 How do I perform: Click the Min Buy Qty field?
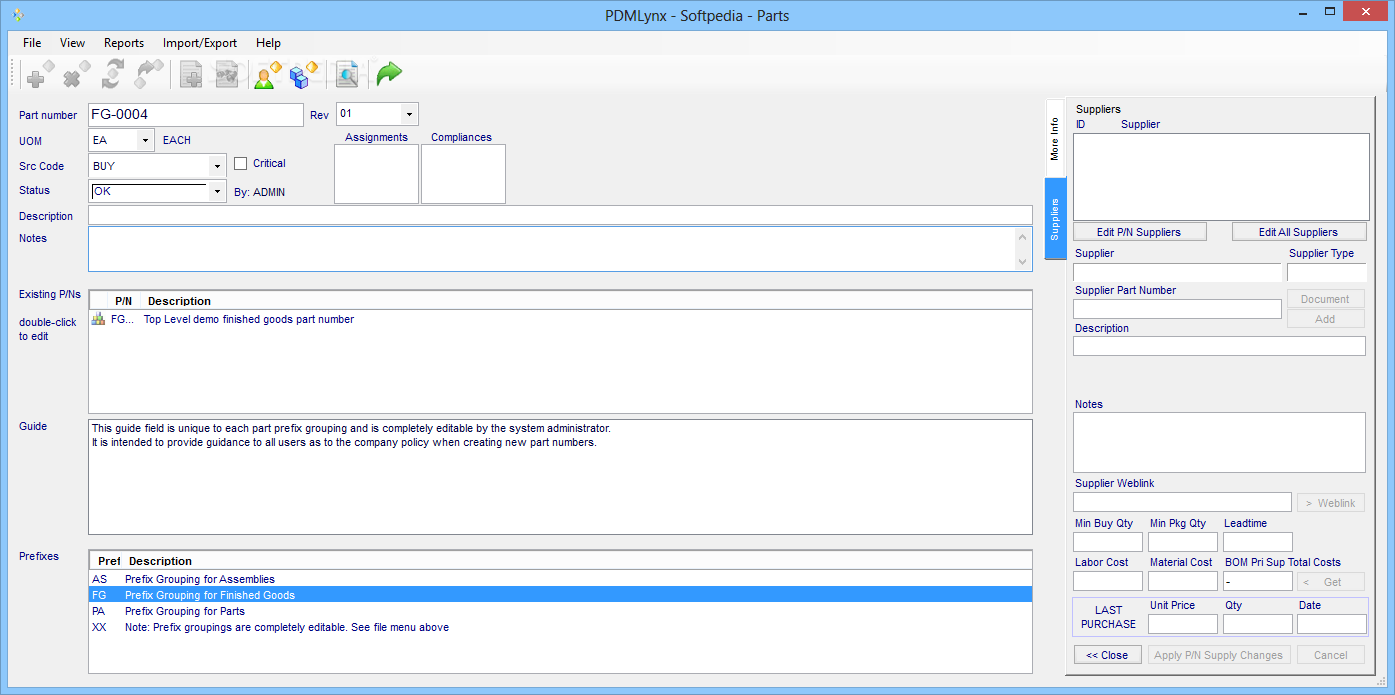point(1108,542)
